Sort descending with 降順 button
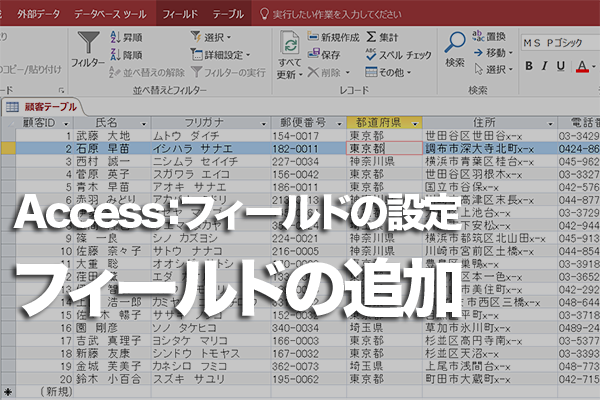Screen dimensions: 600x400 point(126,55)
